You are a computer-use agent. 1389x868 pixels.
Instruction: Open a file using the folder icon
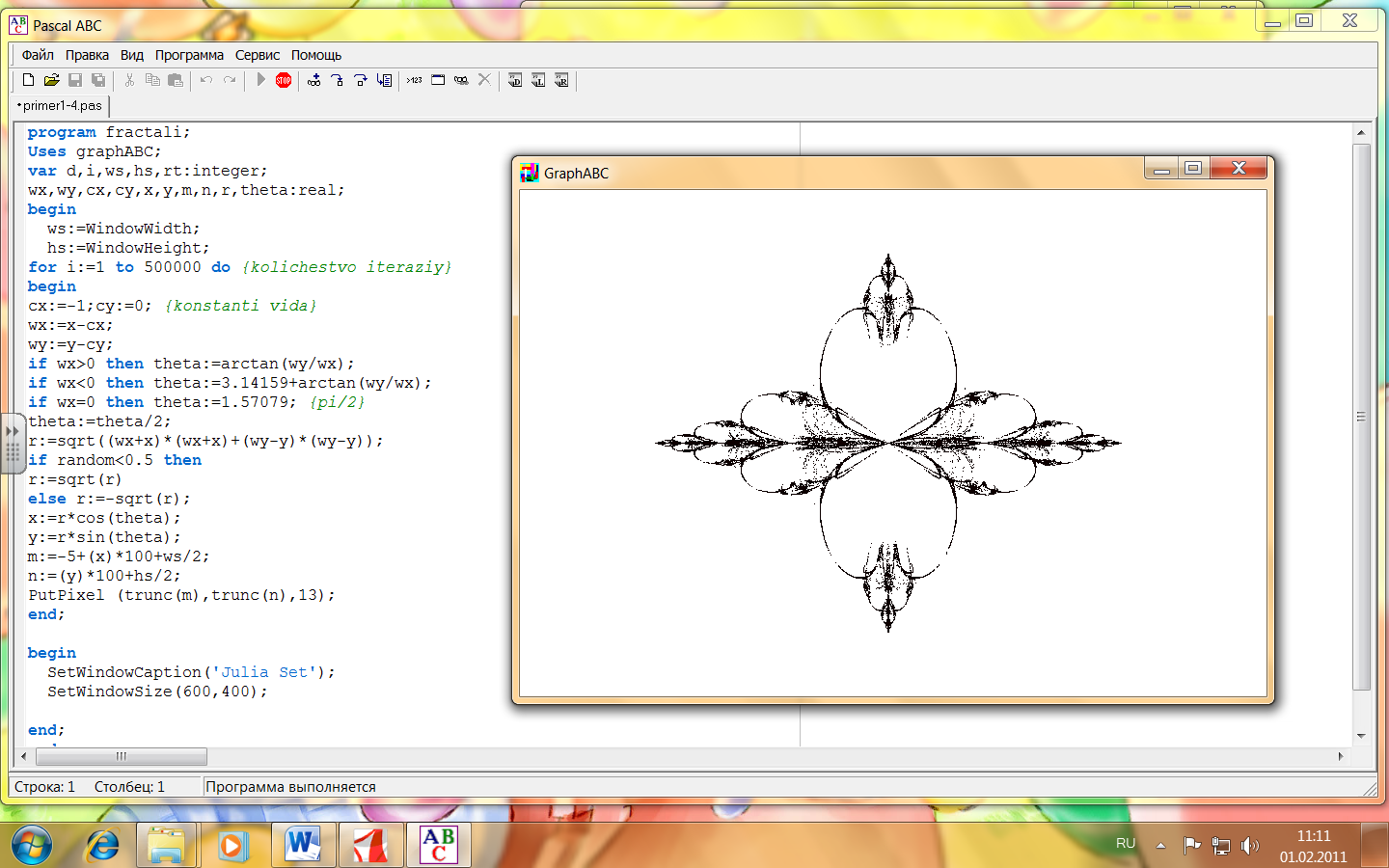pos(51,80)
